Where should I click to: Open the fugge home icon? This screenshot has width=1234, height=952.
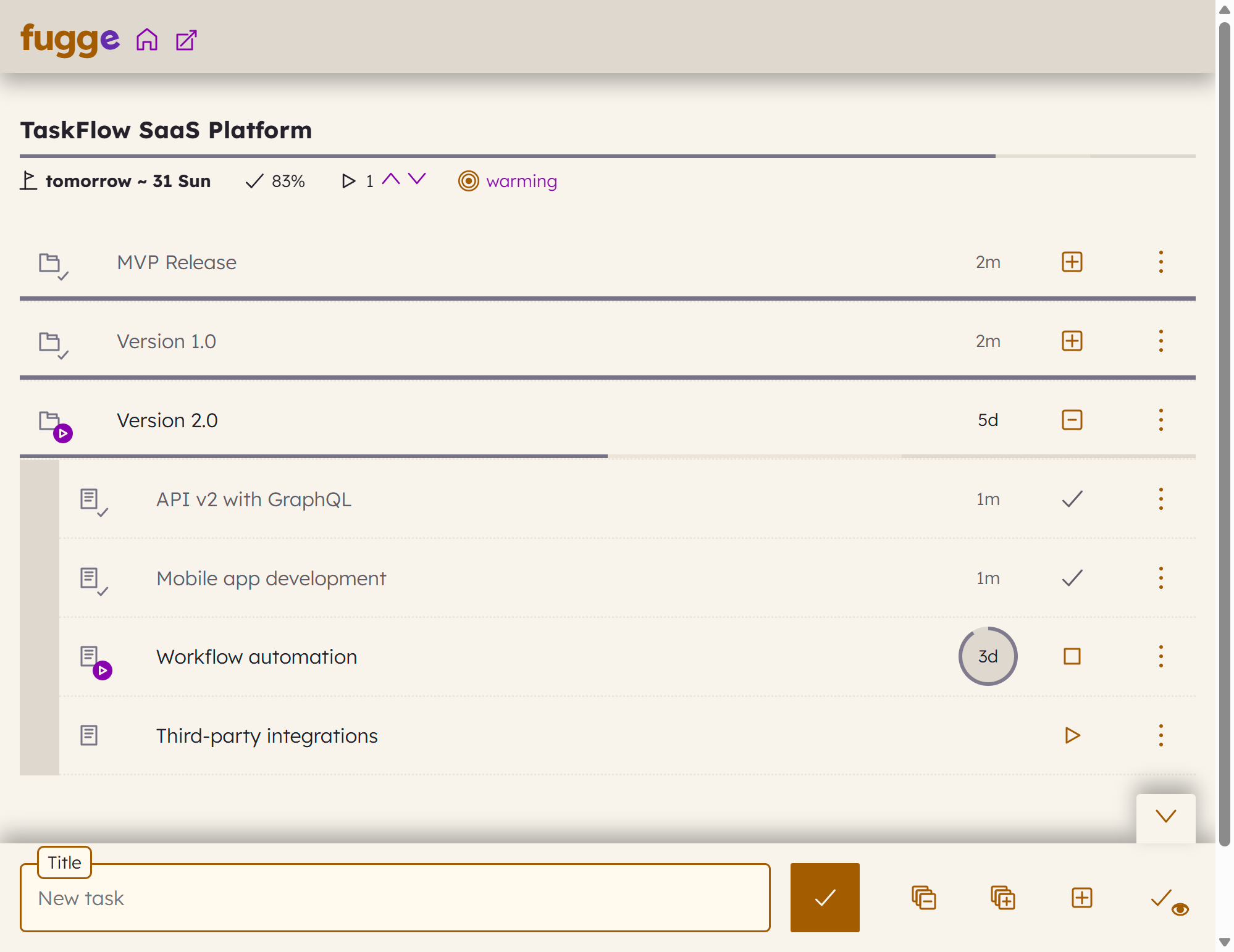pyautogui.click(x=148, y=40)
